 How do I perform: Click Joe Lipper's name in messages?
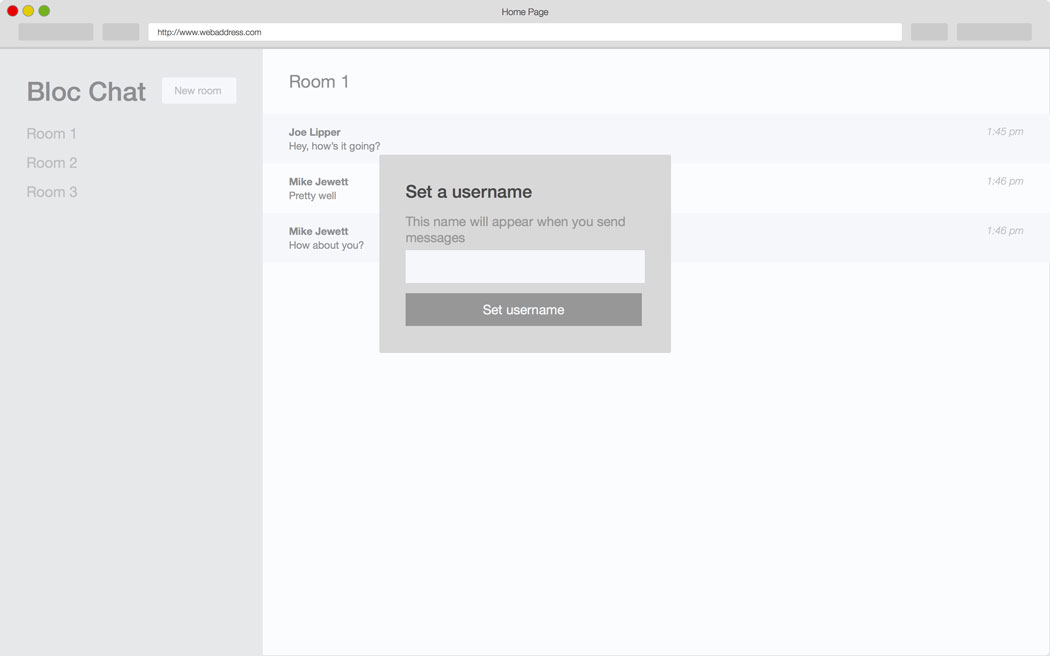(x=315, y=132)
